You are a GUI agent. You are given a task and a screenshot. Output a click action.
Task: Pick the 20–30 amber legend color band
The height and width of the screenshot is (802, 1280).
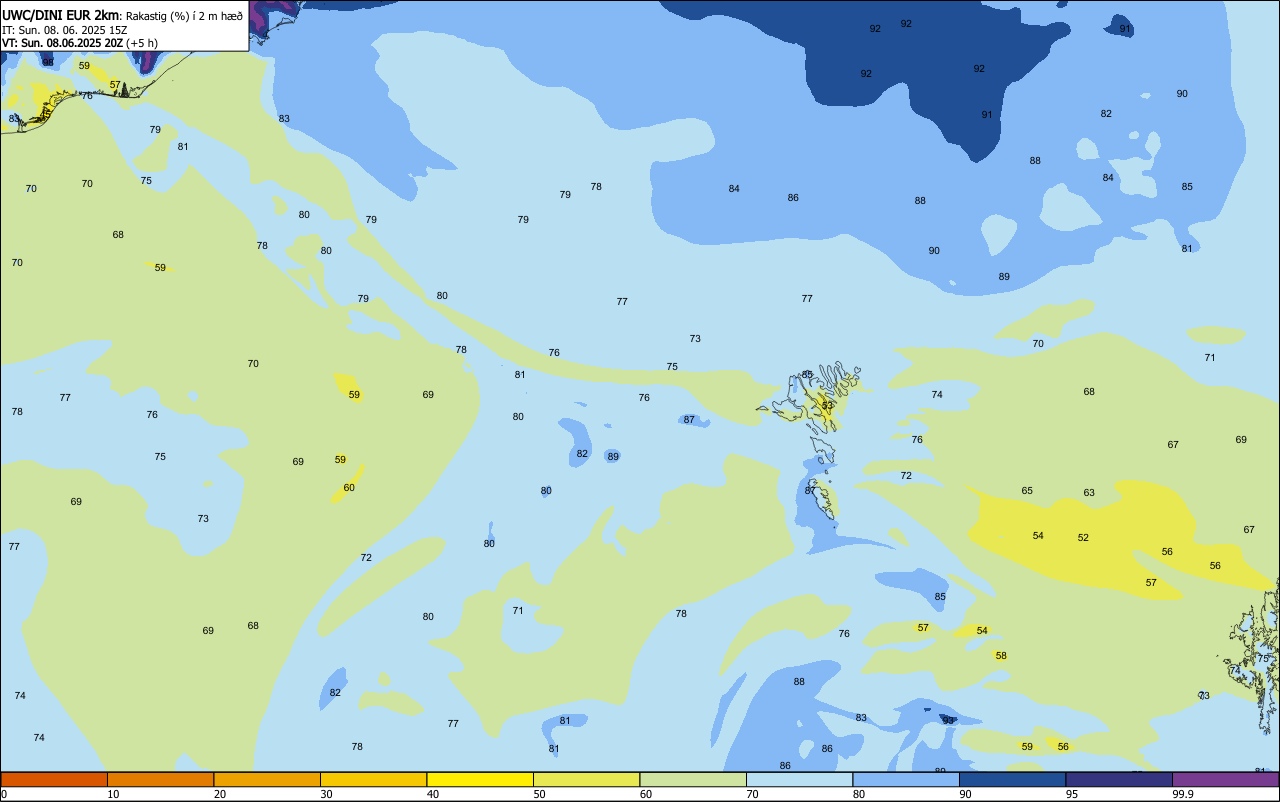[267, 779]
